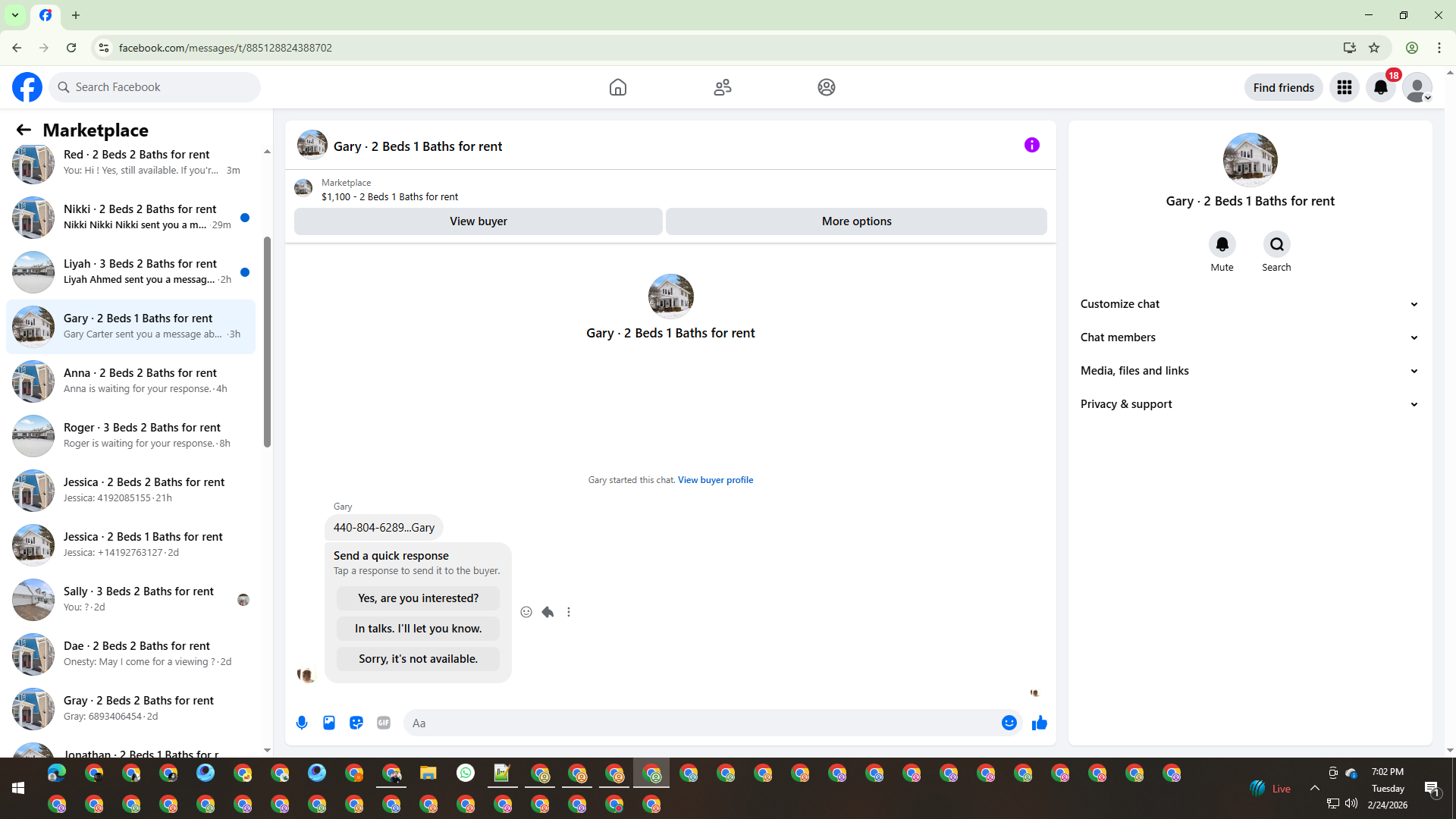Send a thumbs-up like

(1039, 723)
